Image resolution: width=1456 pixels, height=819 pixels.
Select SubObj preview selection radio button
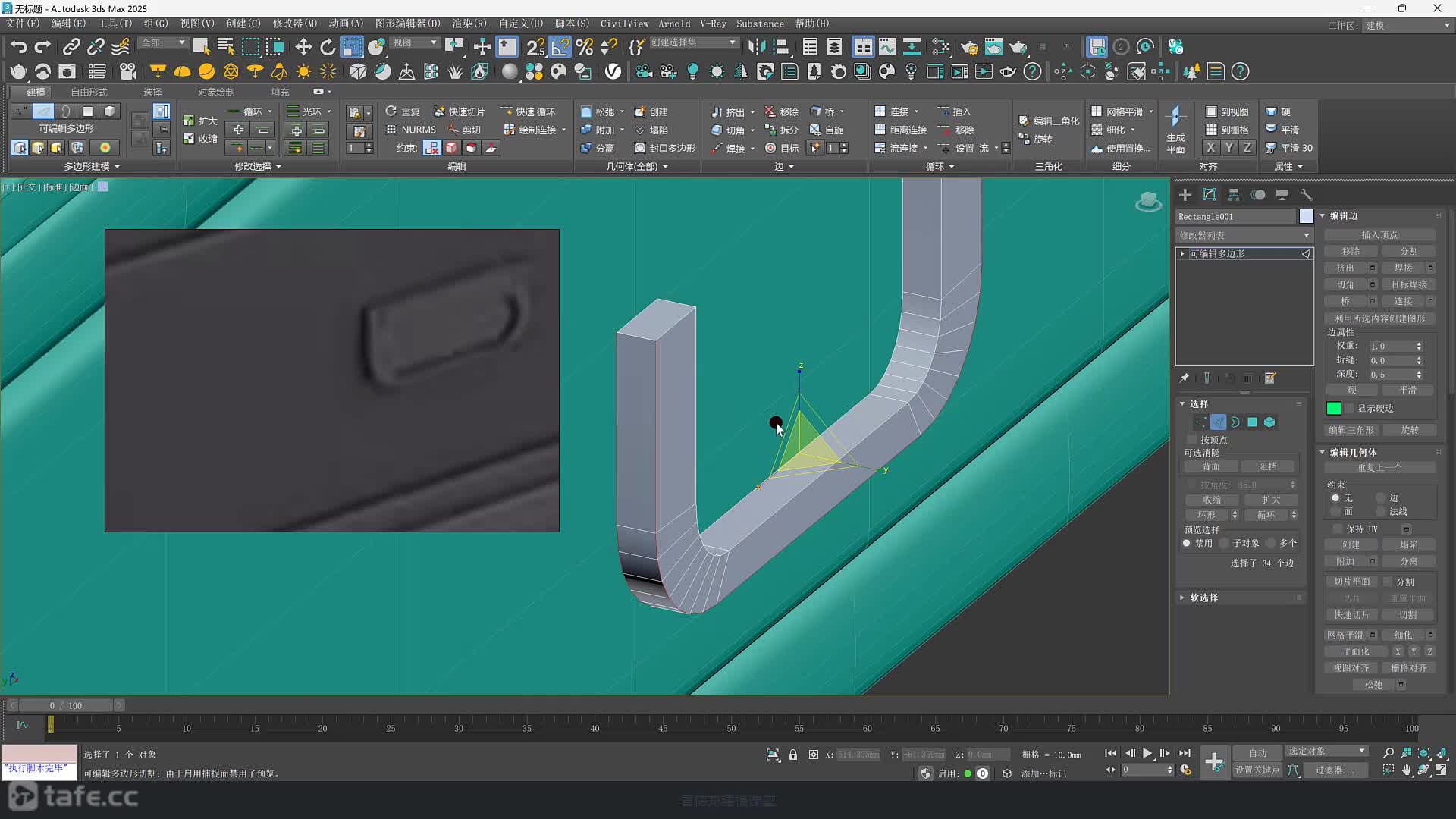pos(1224,543)
